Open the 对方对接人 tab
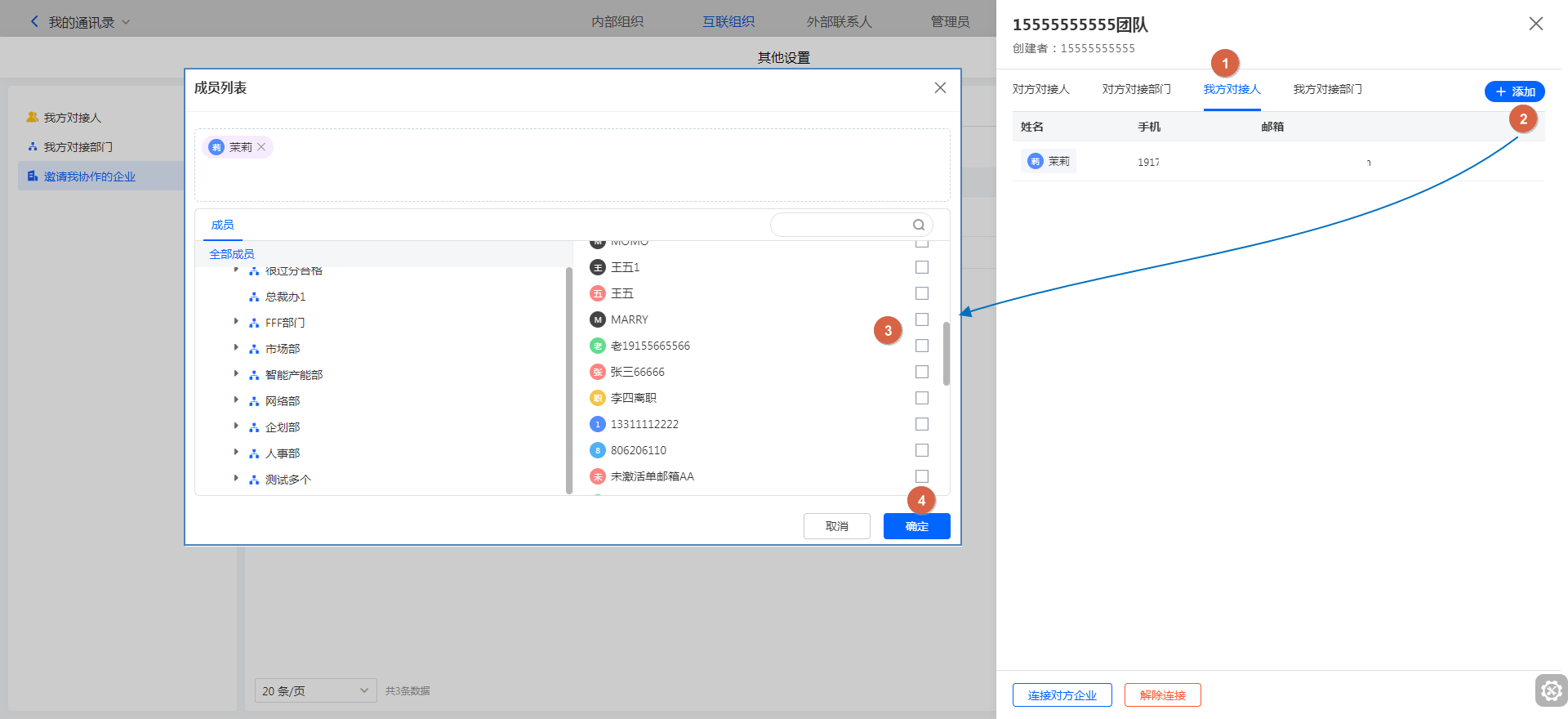The width and height of the screenshot is (1568, 719). (x=1040, y=89)
